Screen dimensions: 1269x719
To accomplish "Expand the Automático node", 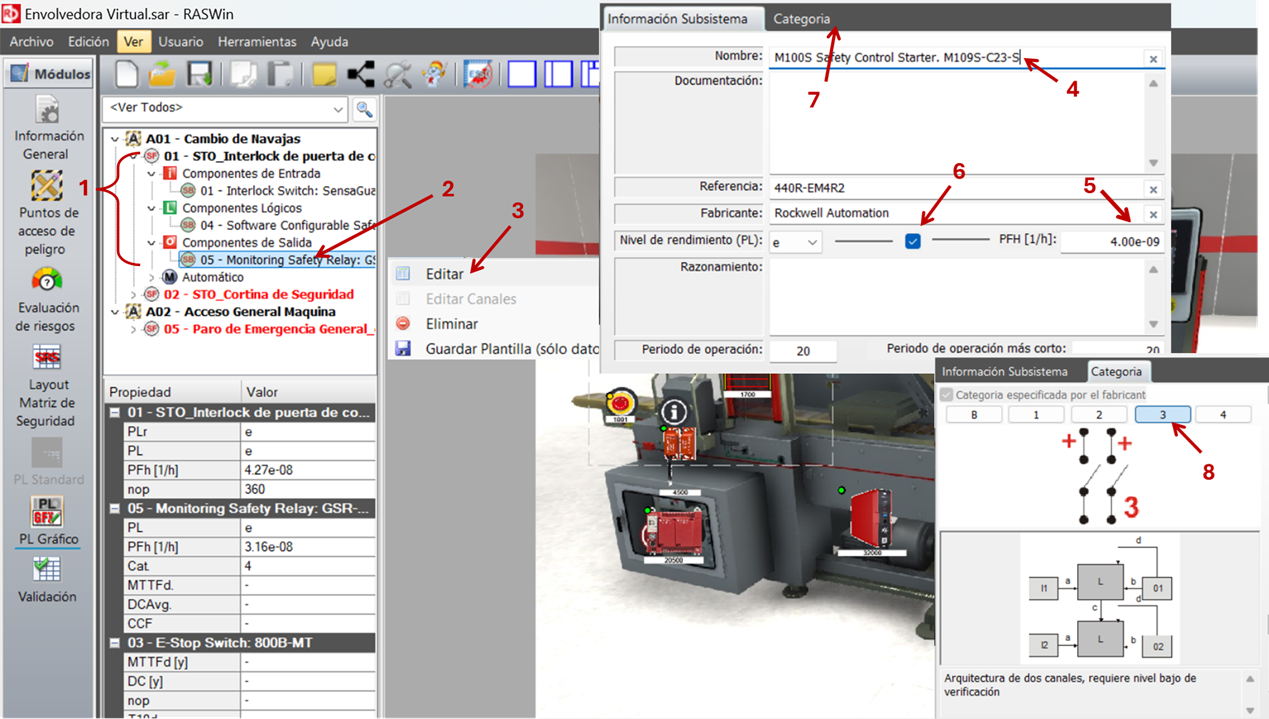I will tap(152, 277).
